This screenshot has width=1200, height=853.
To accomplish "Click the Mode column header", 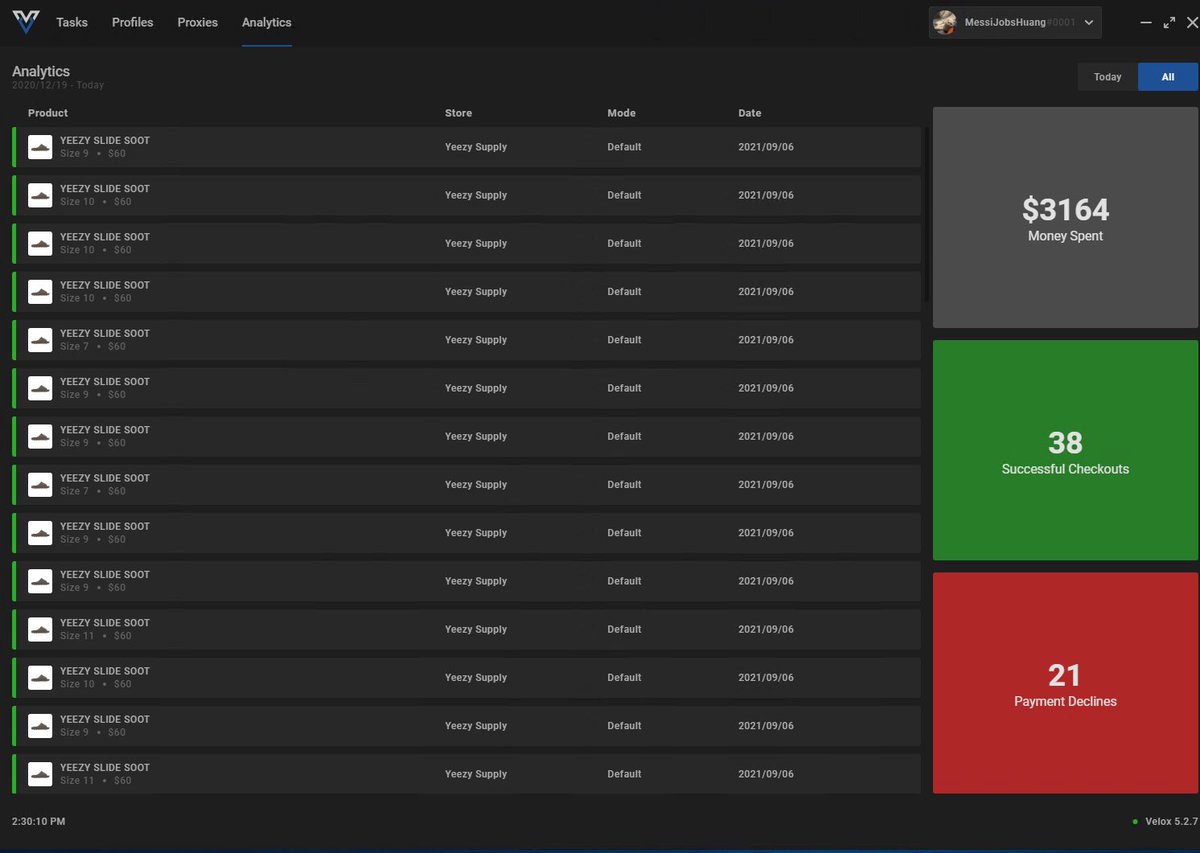I will [621, 113].
